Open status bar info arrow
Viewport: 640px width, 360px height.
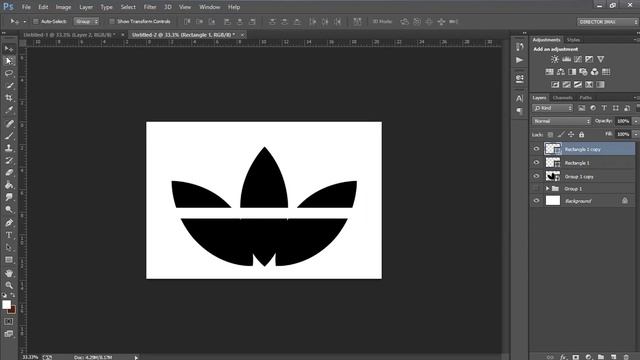(136, 358)
